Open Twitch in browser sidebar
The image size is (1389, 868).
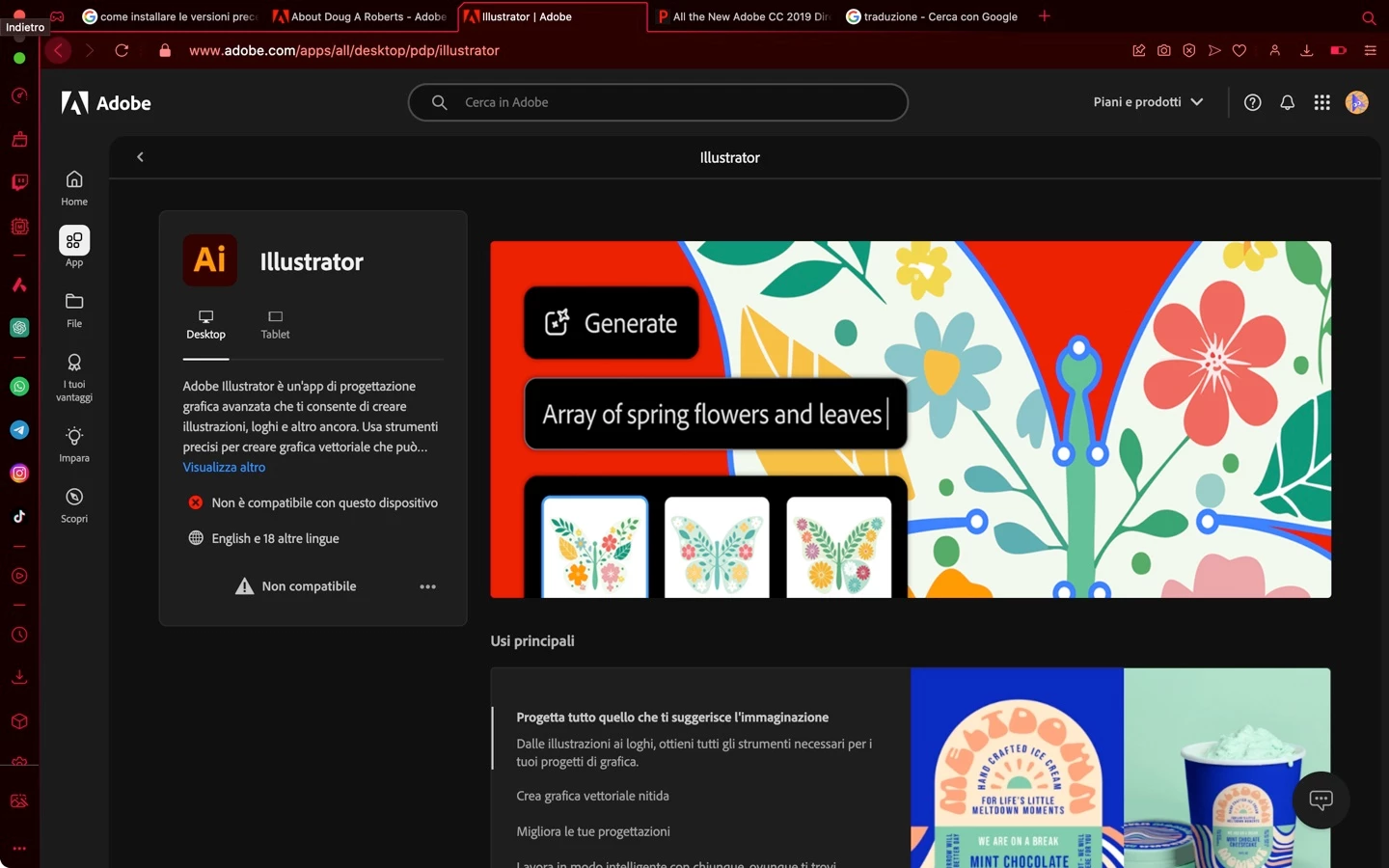(19, 182)
